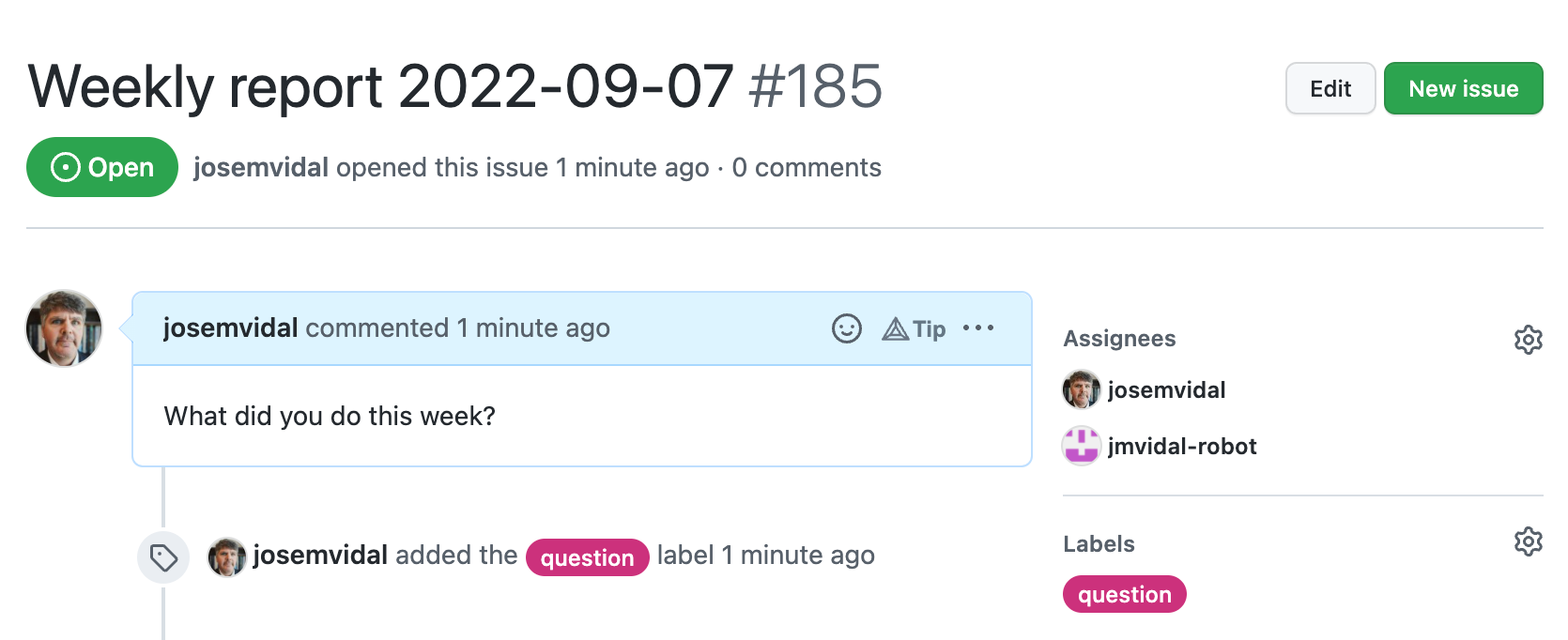Select the jmvidal-robot assignee name
Image resolution: width=1568 pixels, height=640 pixels.
[1182, 447]
